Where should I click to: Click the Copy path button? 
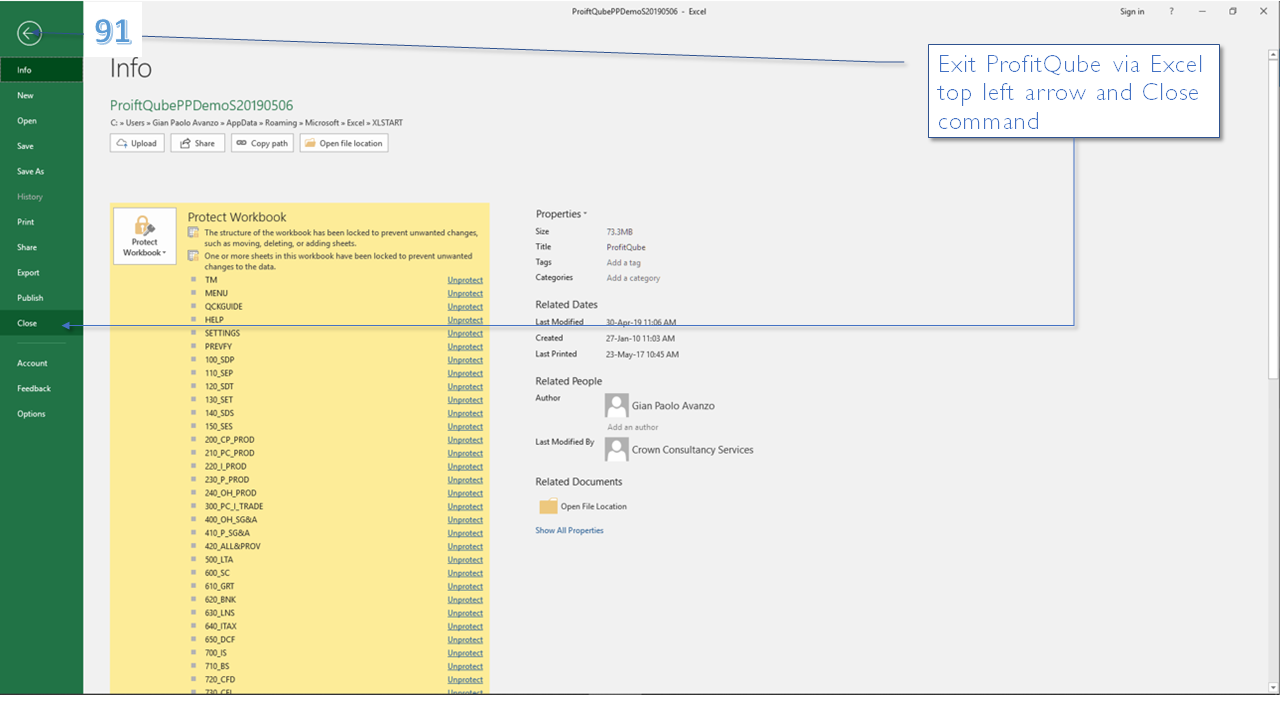(x=262, y=143)
